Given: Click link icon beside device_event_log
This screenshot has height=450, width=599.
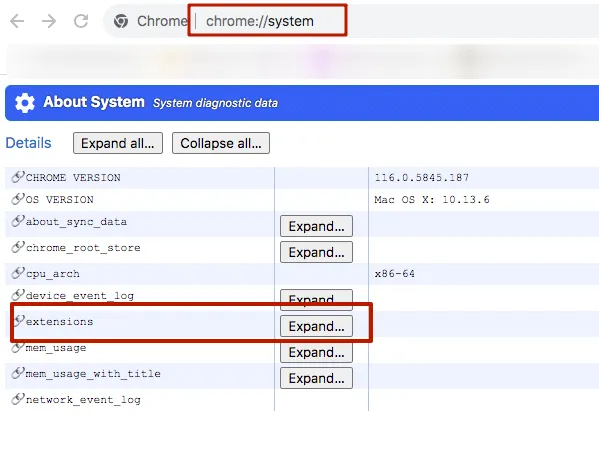Looking at the screenshot, I should (x=18, y=295).
